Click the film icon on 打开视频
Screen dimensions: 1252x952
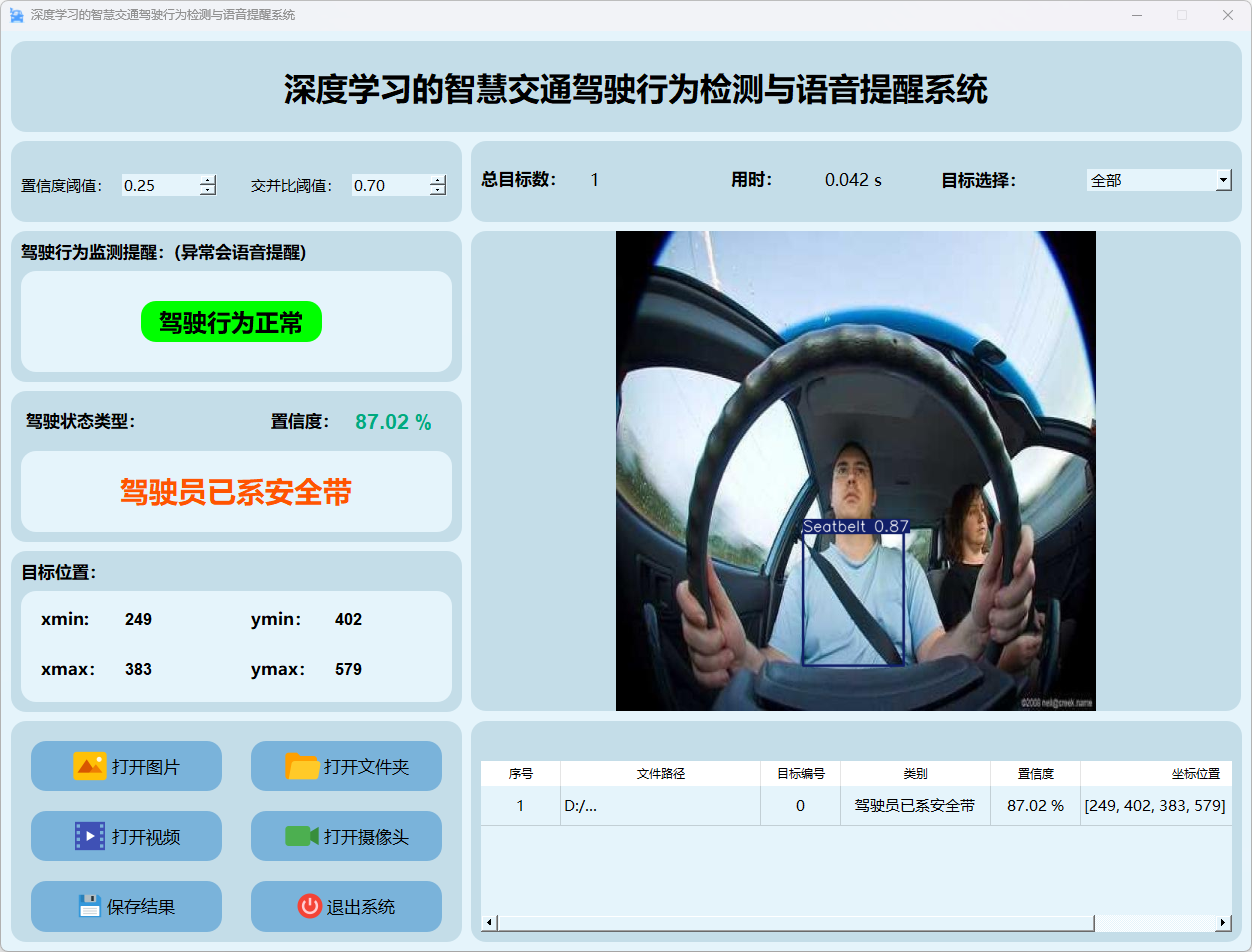(89, 836)
